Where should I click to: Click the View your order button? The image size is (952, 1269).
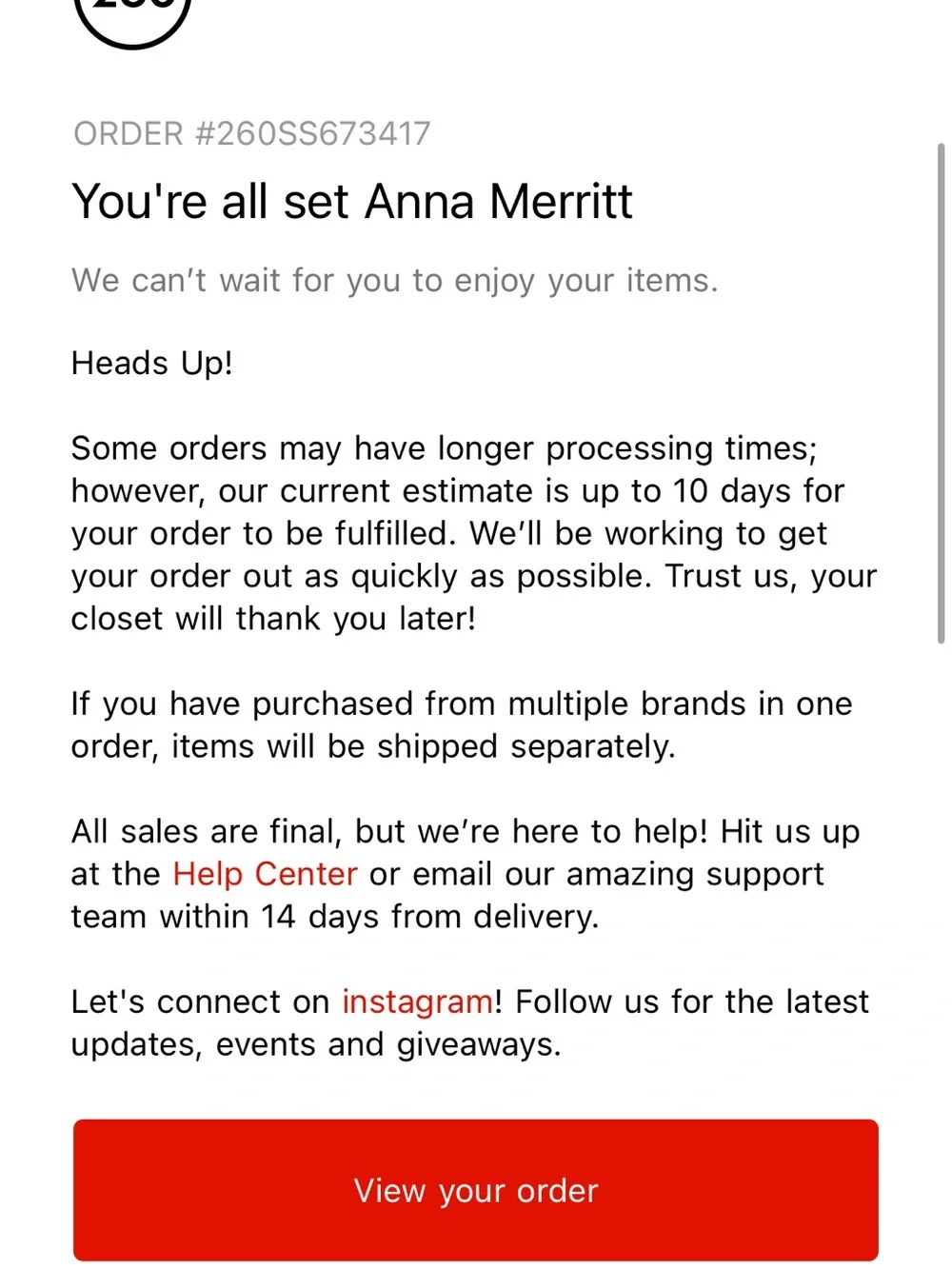(x=476, y=1190)
